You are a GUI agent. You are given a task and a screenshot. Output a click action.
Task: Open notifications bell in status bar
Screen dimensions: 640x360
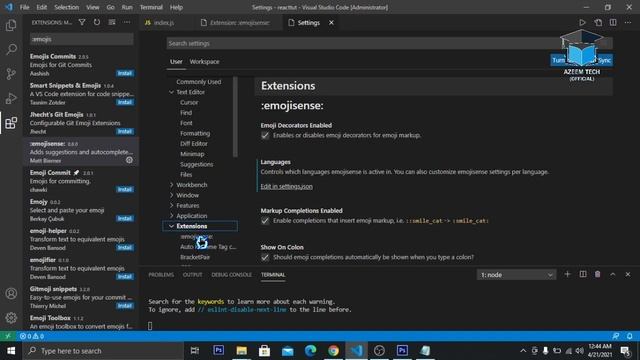(x=630, y=336)
